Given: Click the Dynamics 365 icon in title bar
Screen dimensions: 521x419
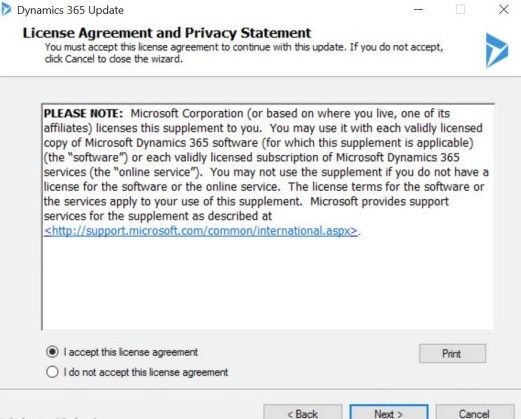Looking at the screenshot, I should (x=6, y=10).
